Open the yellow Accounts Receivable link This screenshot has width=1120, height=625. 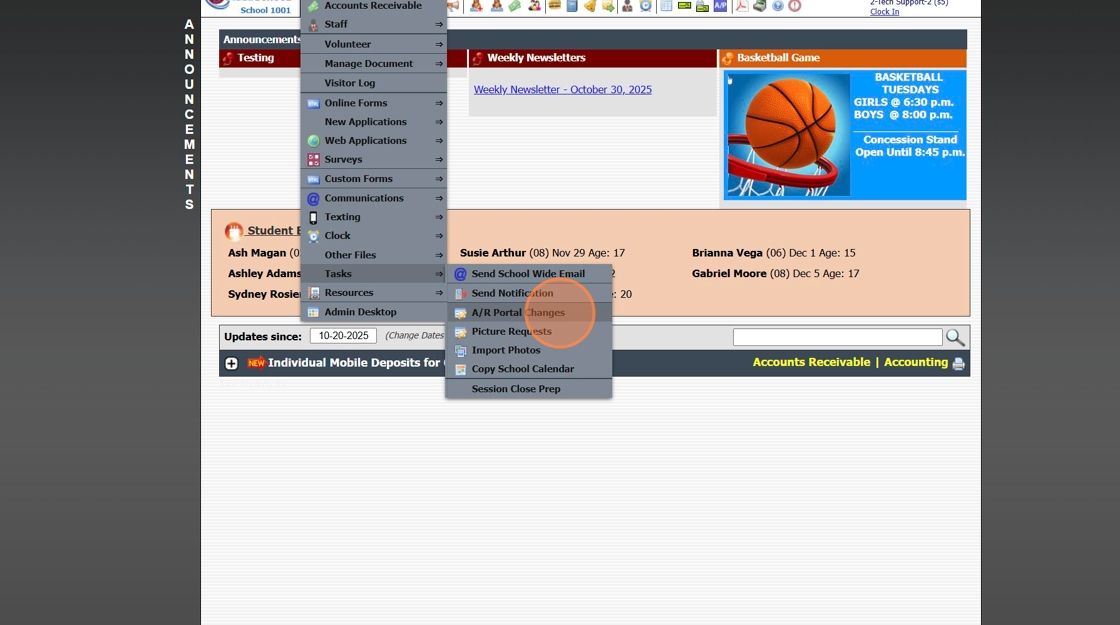pos(811,362)
